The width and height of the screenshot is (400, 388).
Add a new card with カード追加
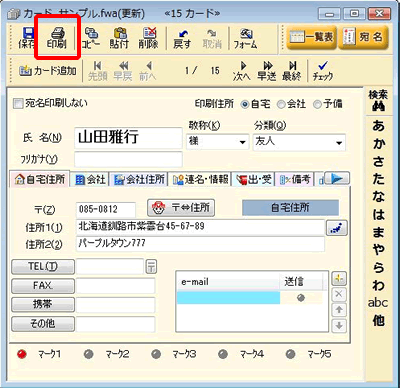click(x=48, y=71)
